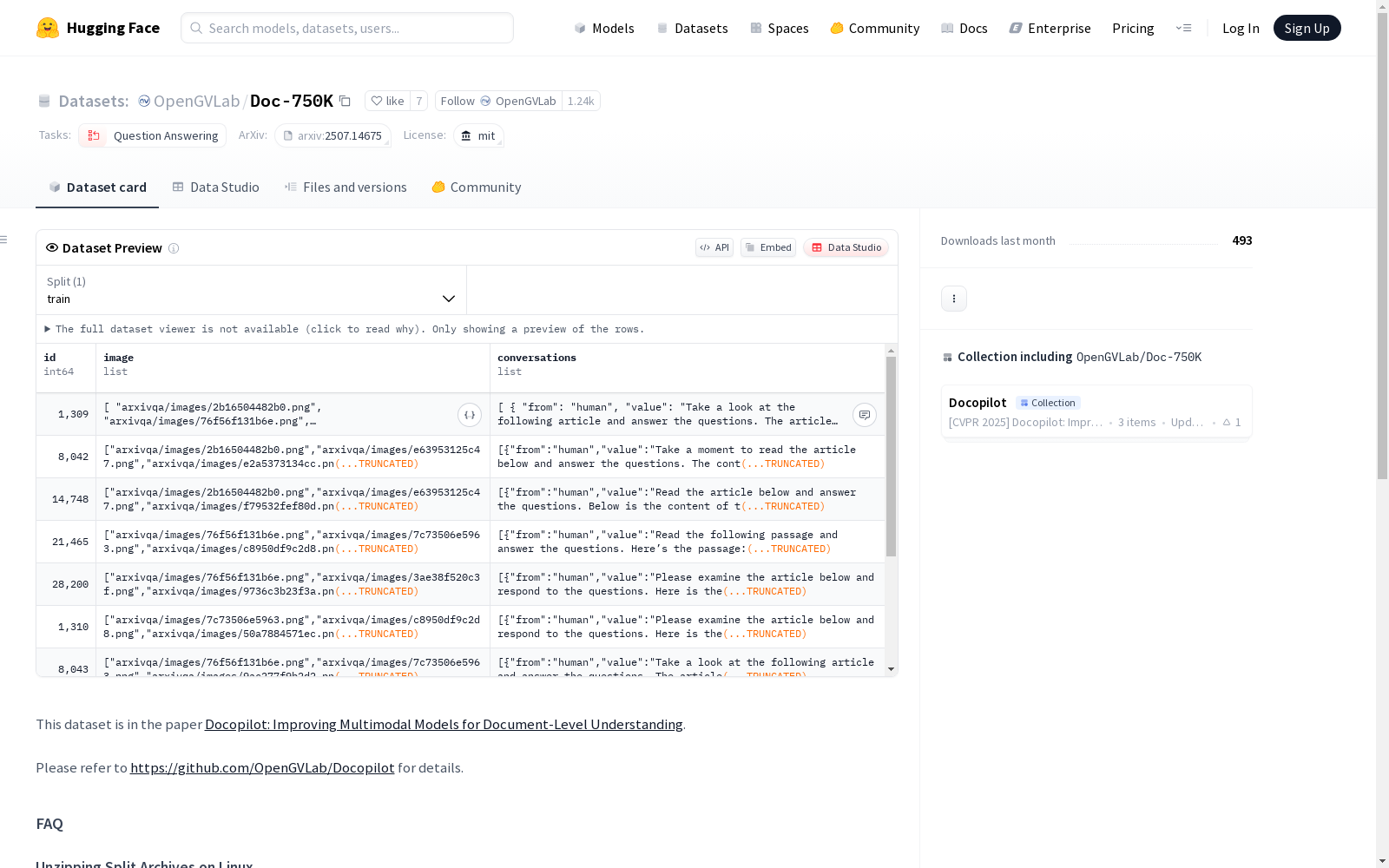
Task: Open the Docs page
Action: pos(964,28)
